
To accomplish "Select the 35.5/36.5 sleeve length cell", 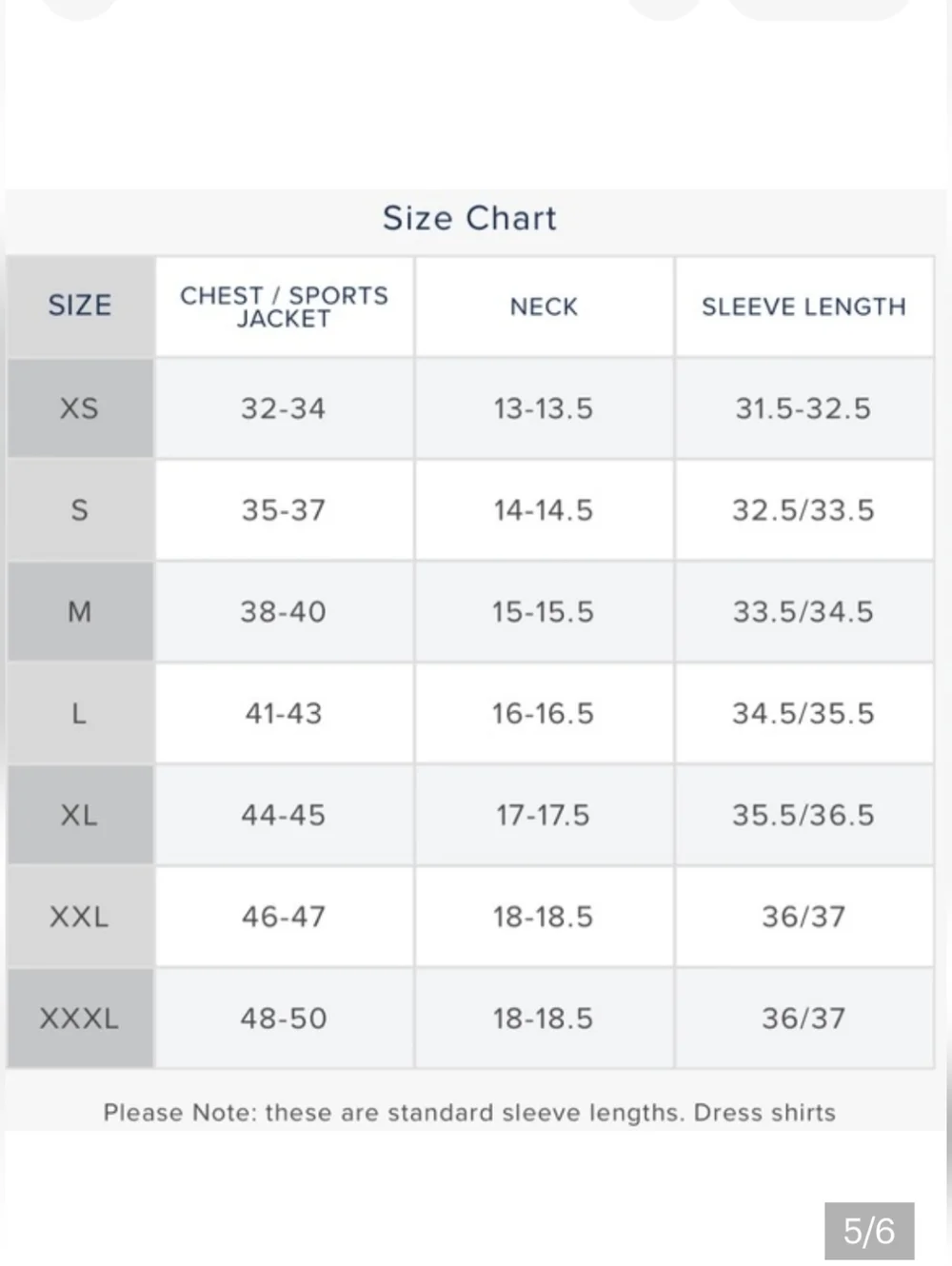I will click(803, 815).
